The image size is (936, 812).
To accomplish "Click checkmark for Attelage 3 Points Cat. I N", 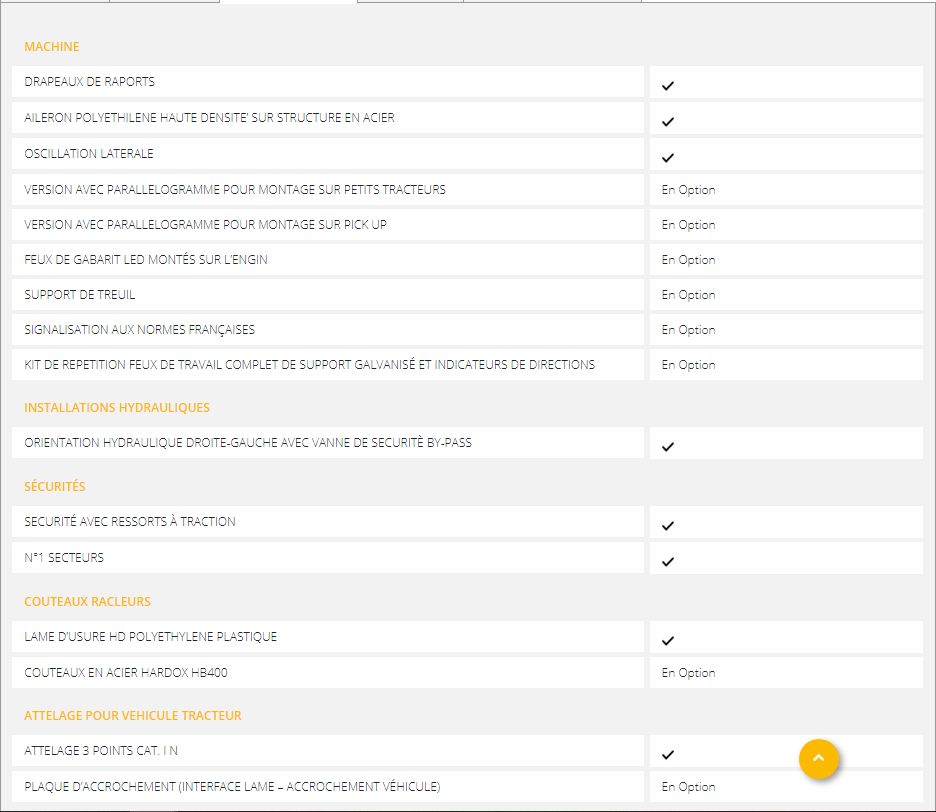I will (668, 755).
